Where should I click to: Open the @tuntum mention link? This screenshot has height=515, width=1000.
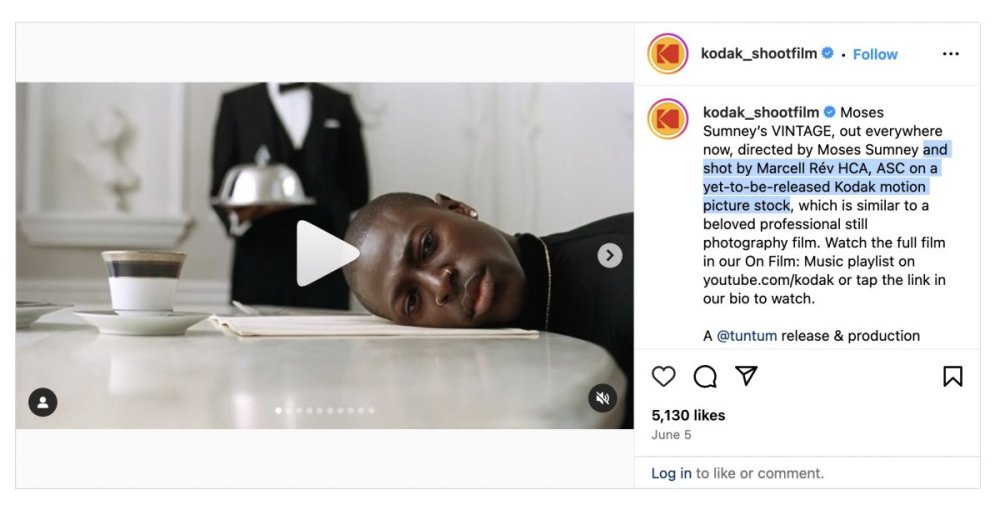click(x=747, y=336)
